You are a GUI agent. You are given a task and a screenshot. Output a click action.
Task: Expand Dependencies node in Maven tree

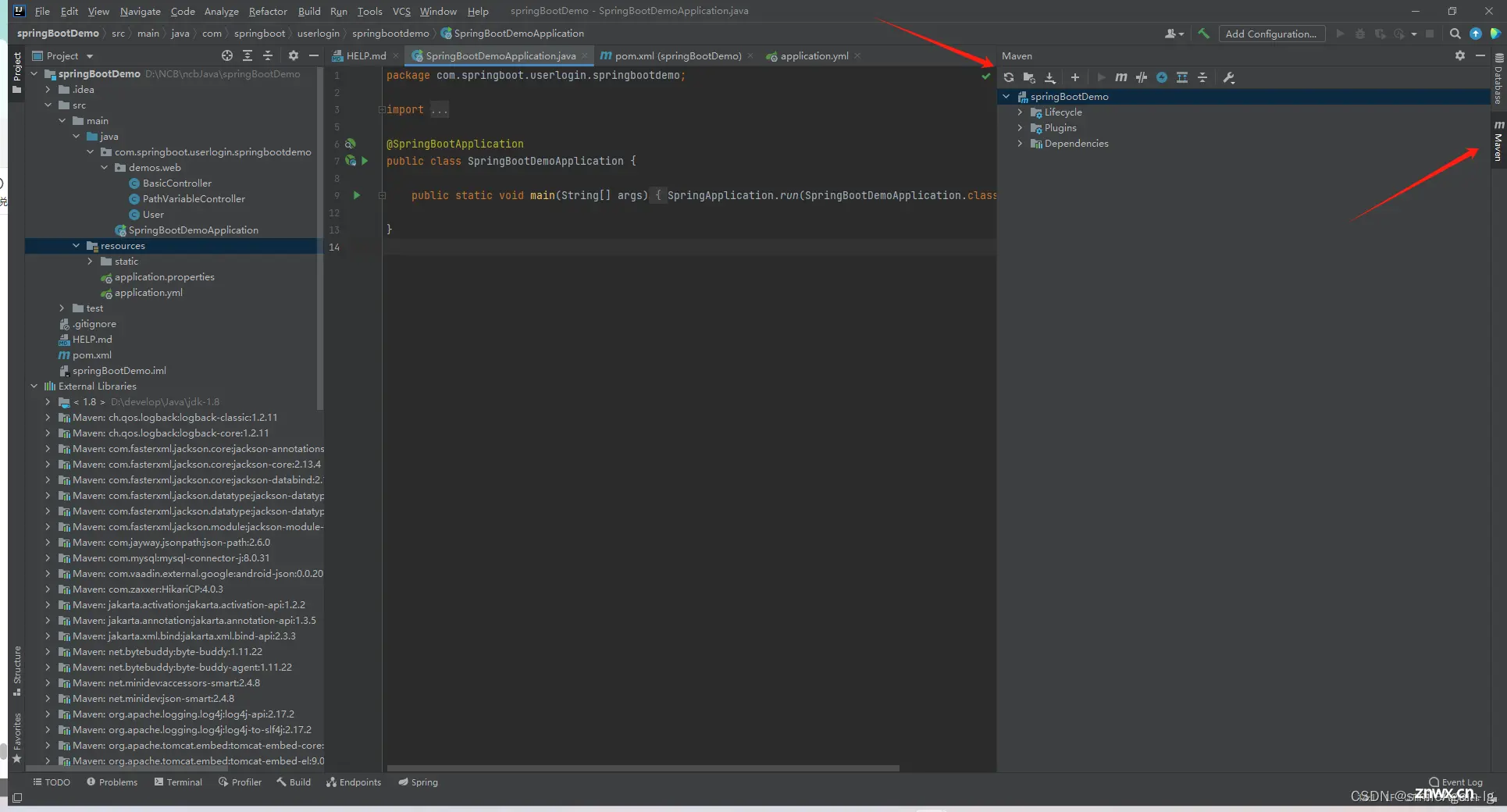click(1020, 144)
